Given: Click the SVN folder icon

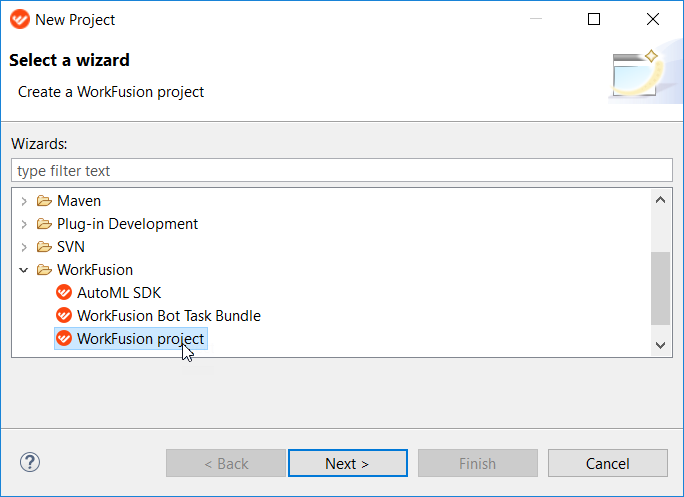Looking at the screenshot, I should tap(44, 247).
